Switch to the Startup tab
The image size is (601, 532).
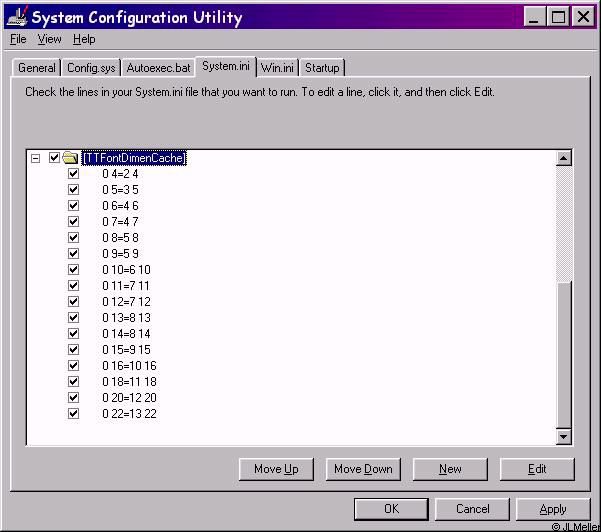322,68
